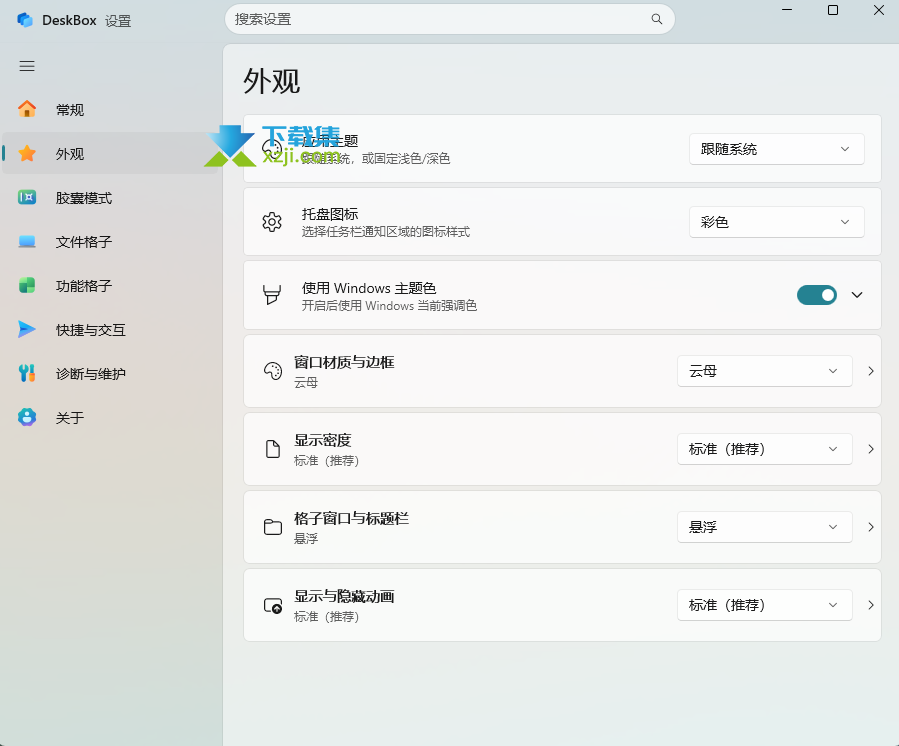The height and width of the screenshot is (746, 899).
Task: Click the animation icon beside 显示与隐藏动画
Action: click(273, 606)
